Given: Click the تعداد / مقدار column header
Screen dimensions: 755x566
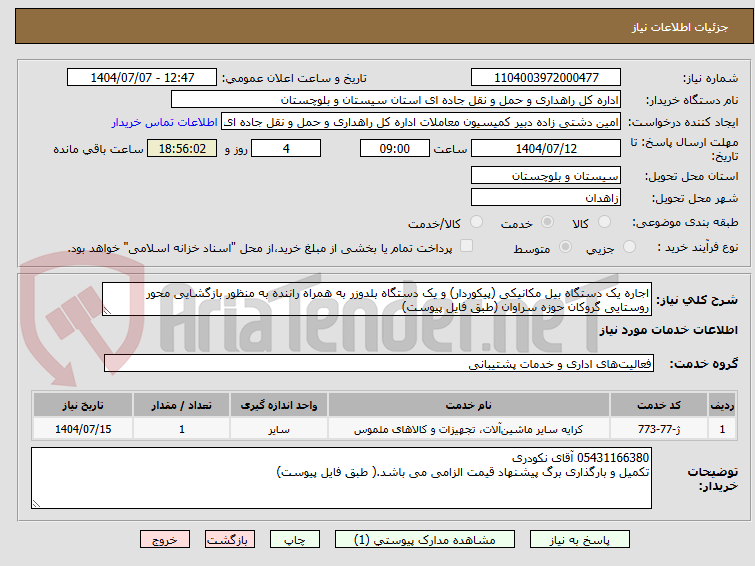Looking at the screenshot, I should click(182, 405).
